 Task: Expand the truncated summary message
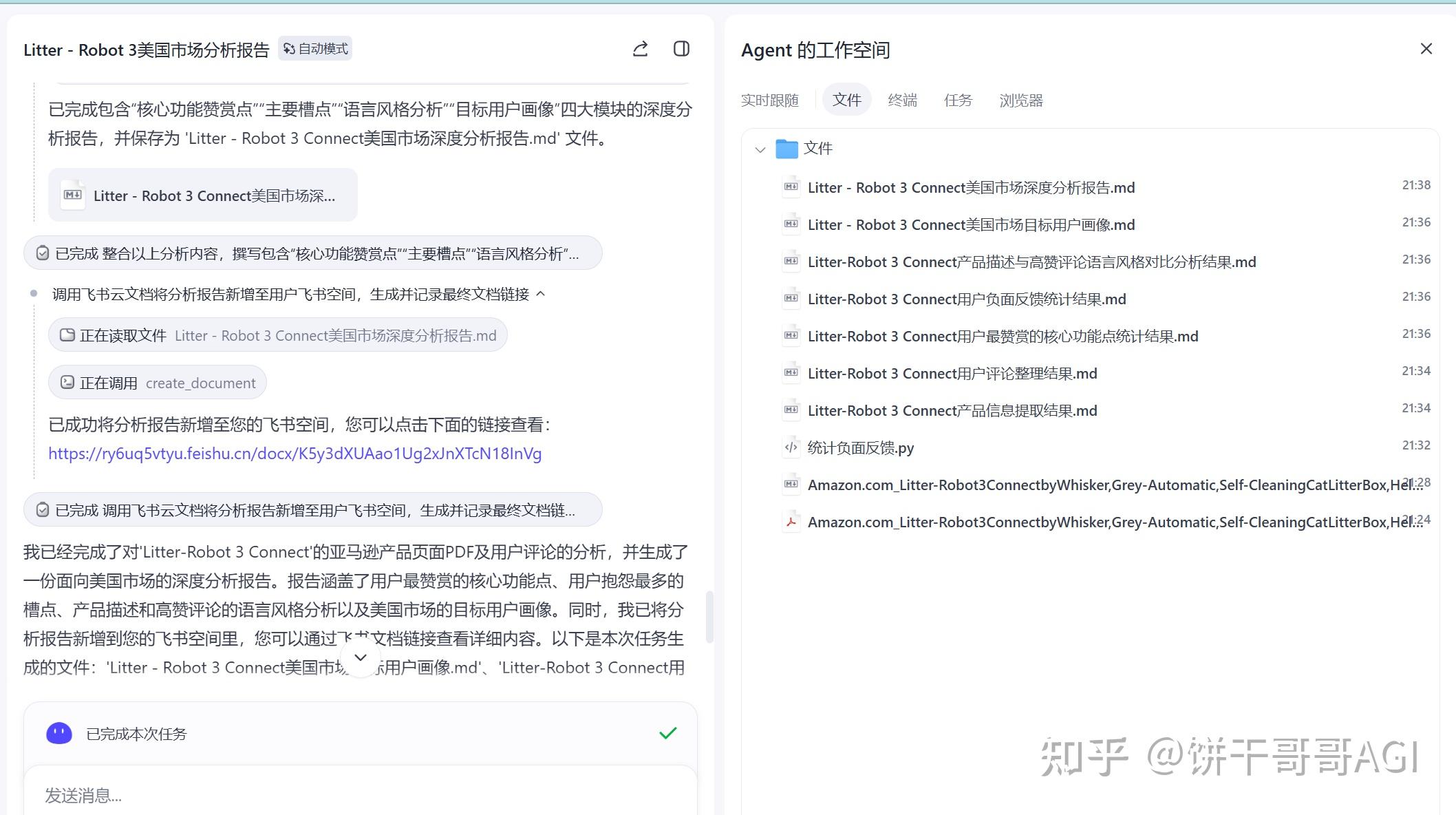click(x=360, y=658)
